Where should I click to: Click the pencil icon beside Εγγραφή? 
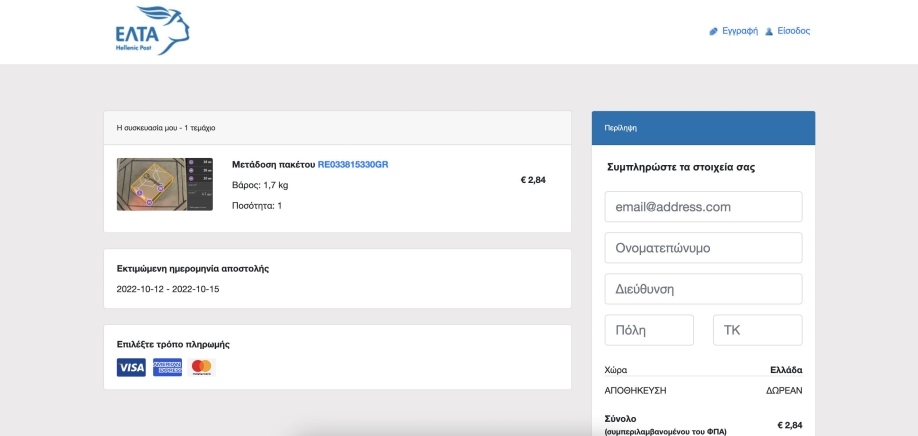pyautogui.click(x=714, y=31)
